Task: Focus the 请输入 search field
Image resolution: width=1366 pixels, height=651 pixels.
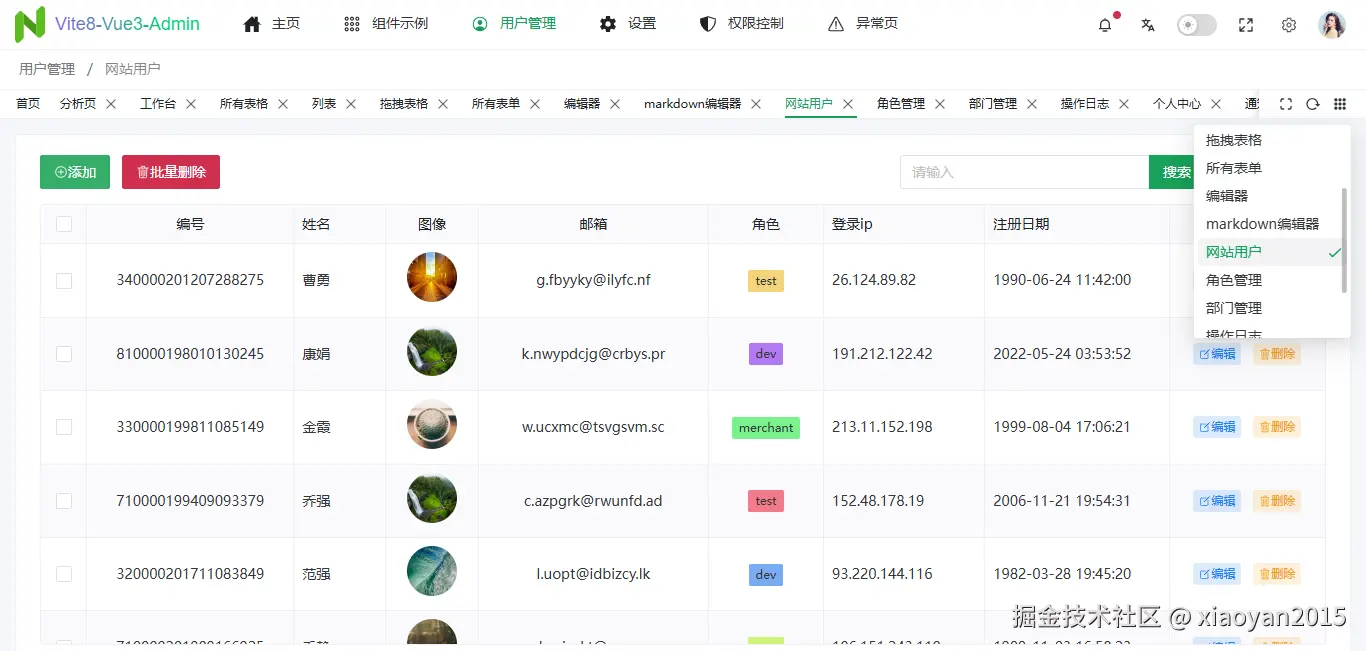Action: tap(1024, 172)
